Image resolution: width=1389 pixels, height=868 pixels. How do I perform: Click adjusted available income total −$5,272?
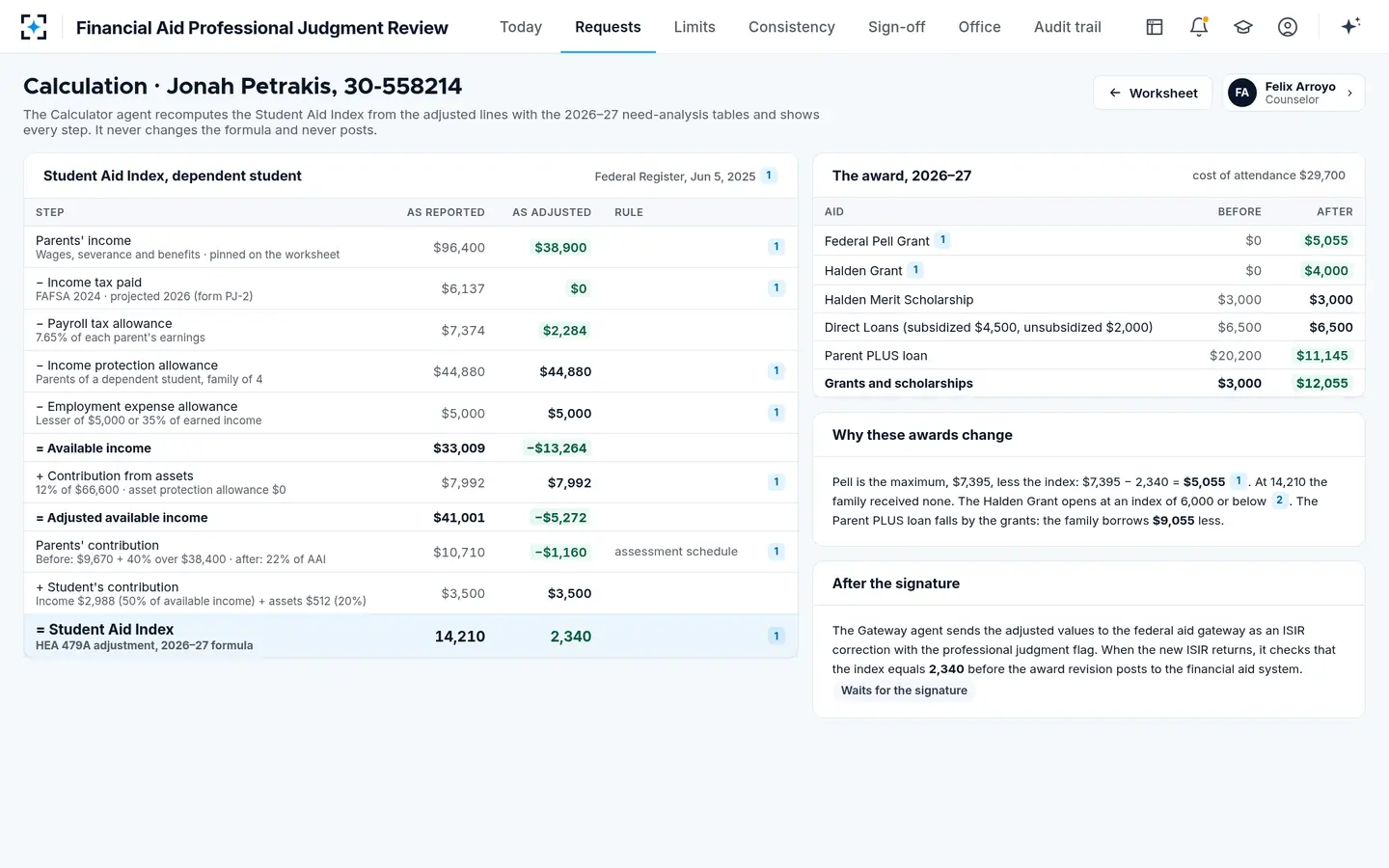click(560, 518)
